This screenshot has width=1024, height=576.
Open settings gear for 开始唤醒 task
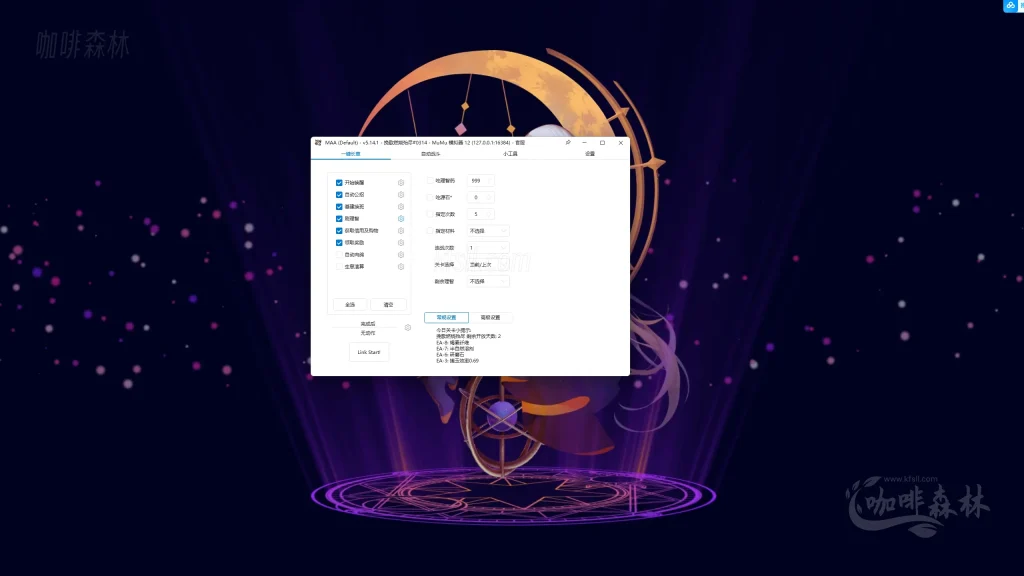[x=401, y=183]
